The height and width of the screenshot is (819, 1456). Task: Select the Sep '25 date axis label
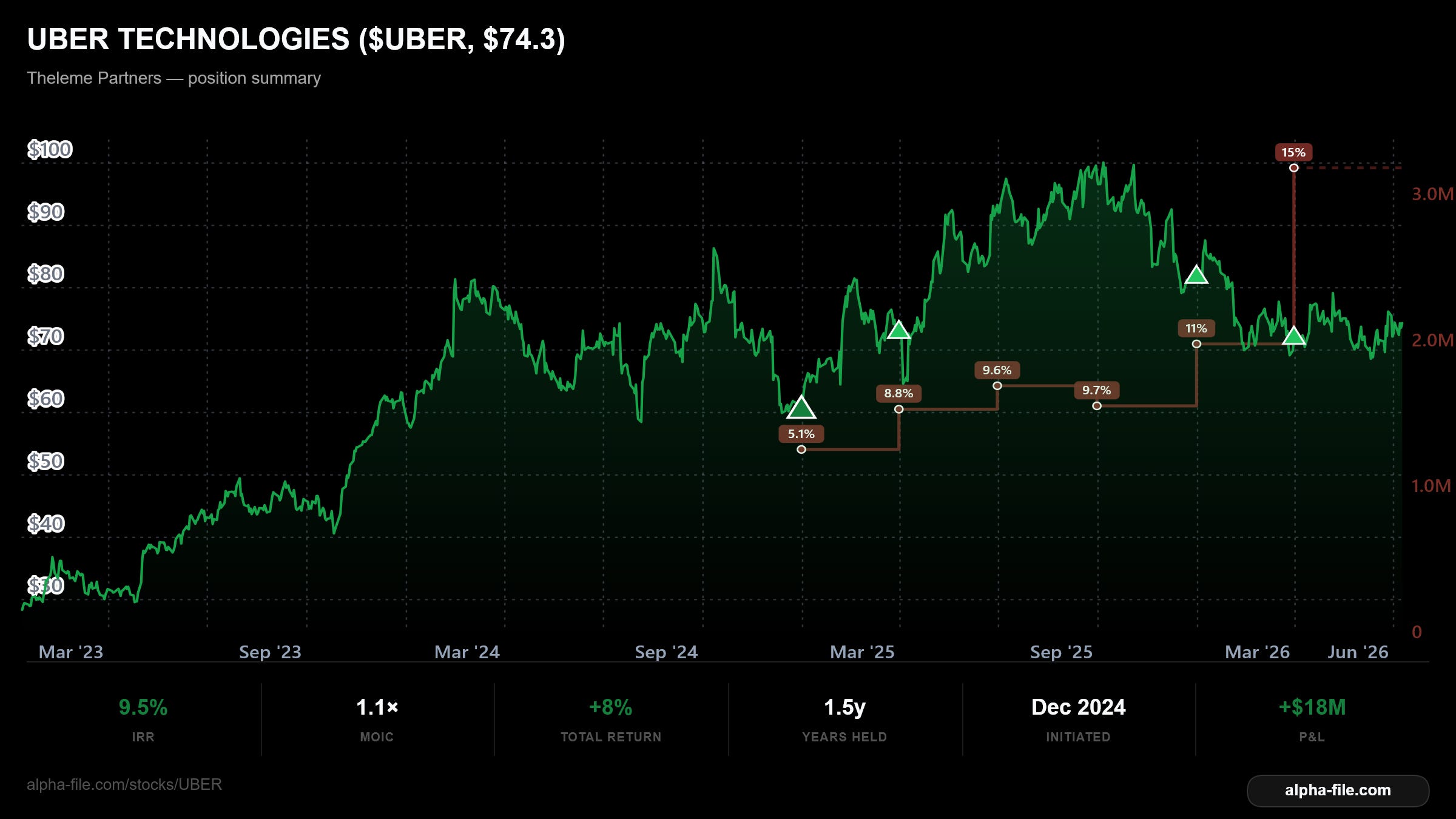coord(1061,652)
